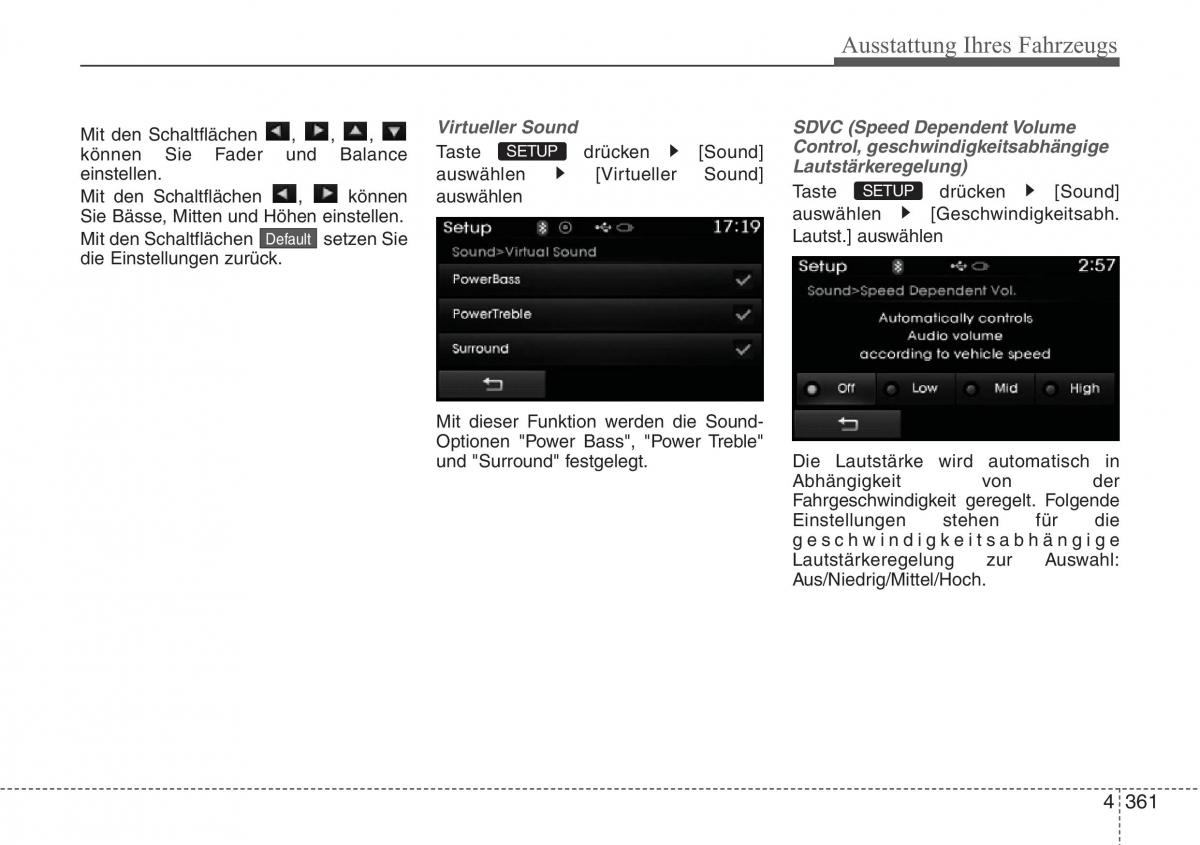Click the first left arrow button icon
This screenshot has width=1200, height=845.
click(x=278, y=131)
